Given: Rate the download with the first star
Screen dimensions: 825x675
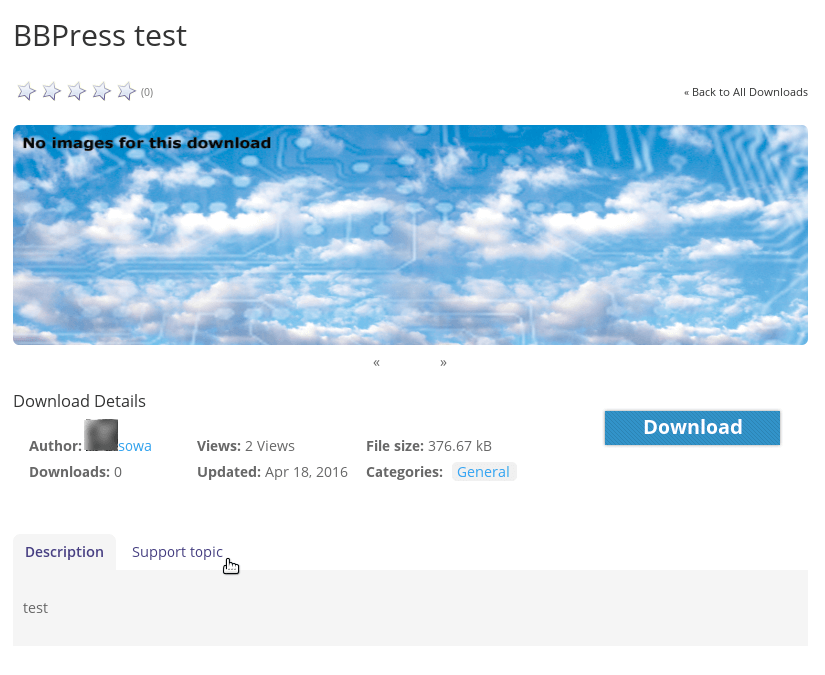Looking at the screenshot, I should point(26,92).
